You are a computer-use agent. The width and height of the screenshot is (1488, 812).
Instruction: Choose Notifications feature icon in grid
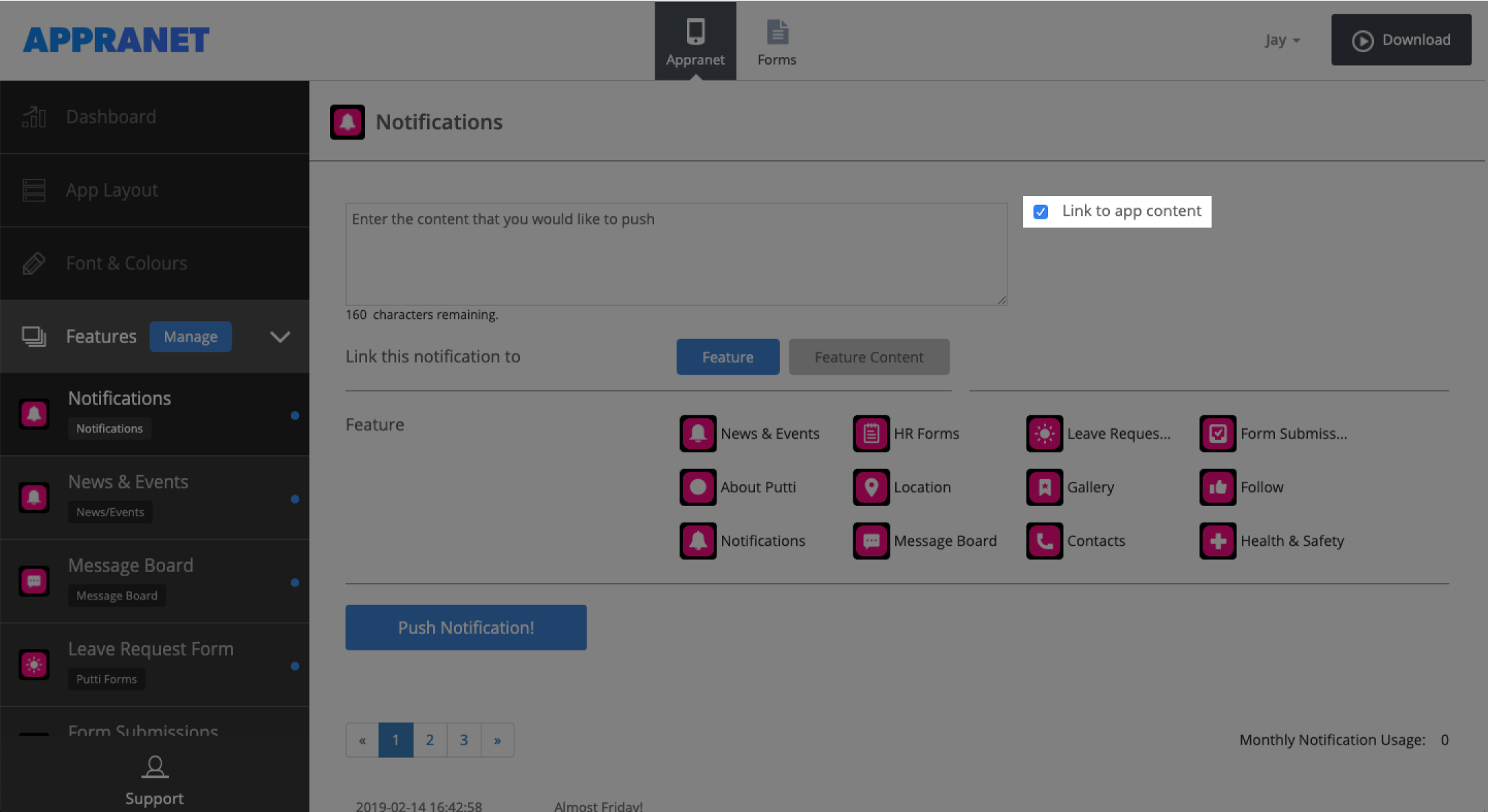pyautogui.click(x=698, y=541)
